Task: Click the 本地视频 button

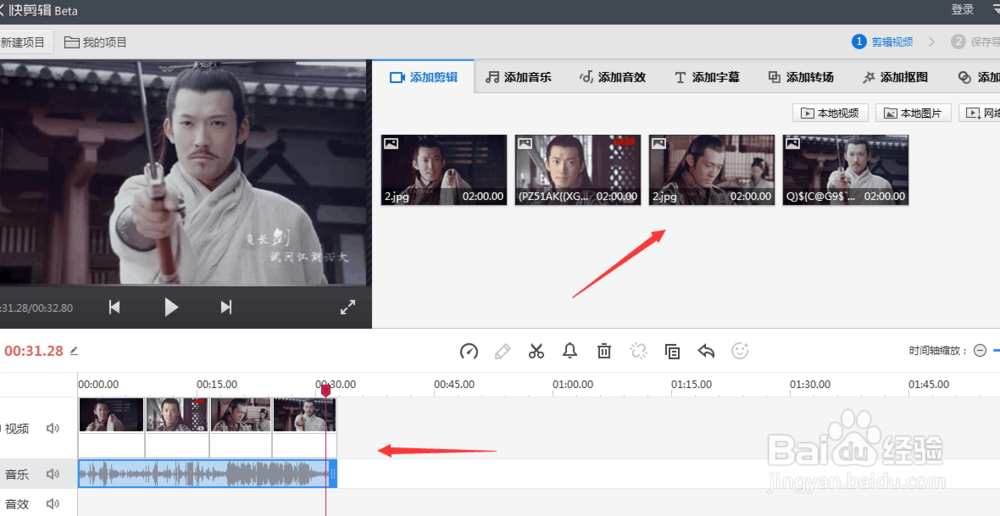Action: point(830,113)
